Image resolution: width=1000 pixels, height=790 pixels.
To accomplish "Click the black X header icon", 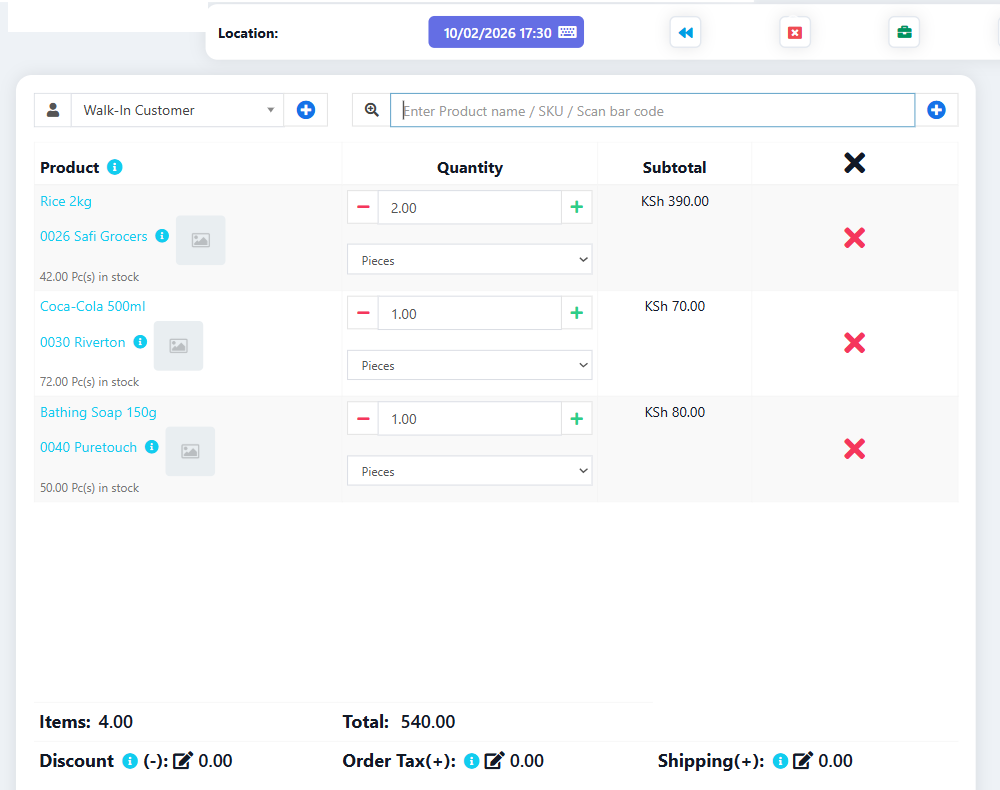I will (855, 163).
